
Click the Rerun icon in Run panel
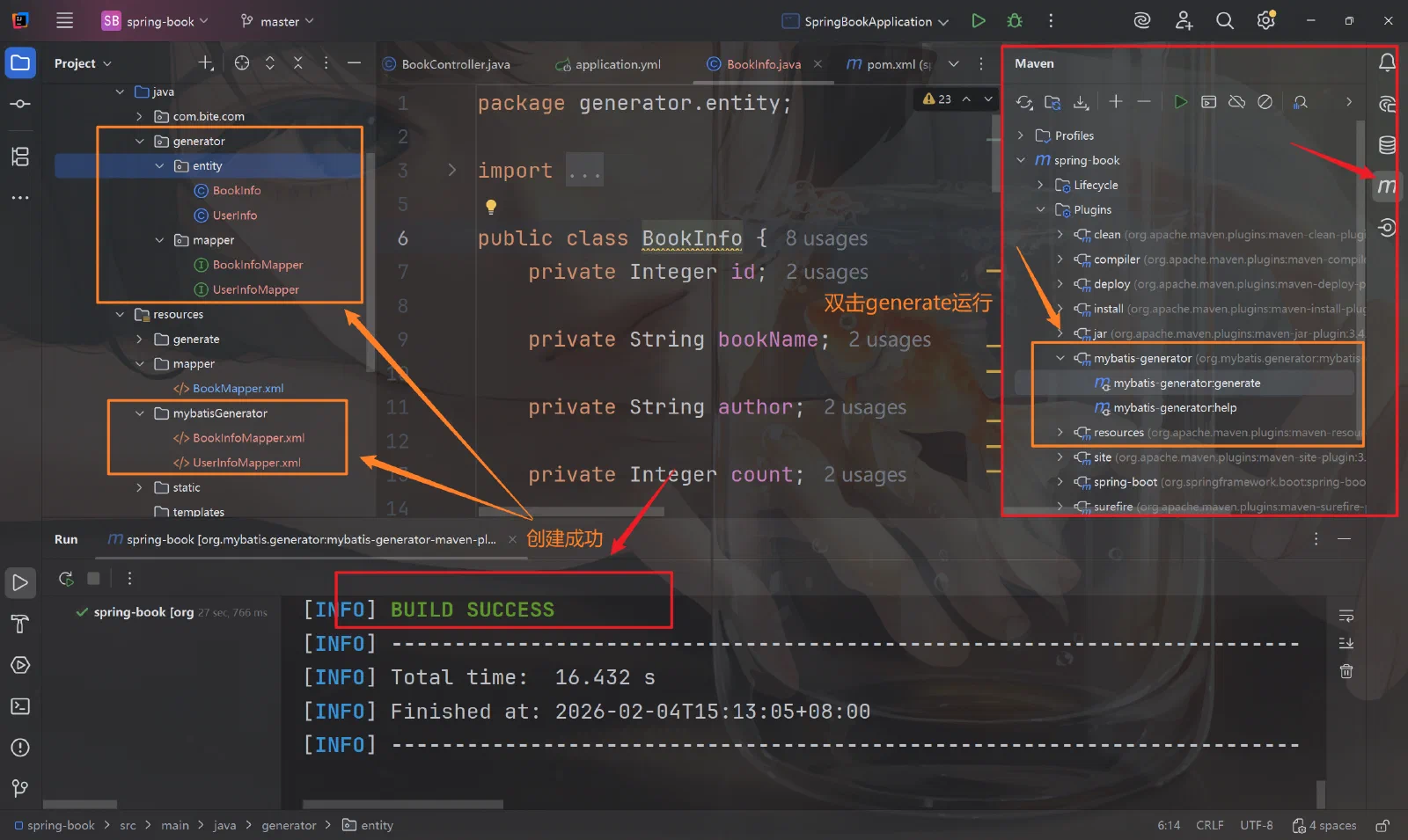(66, 578)
